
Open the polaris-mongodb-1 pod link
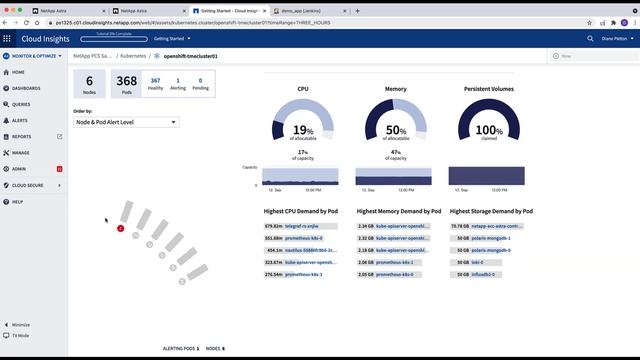[x=491, y=238]
